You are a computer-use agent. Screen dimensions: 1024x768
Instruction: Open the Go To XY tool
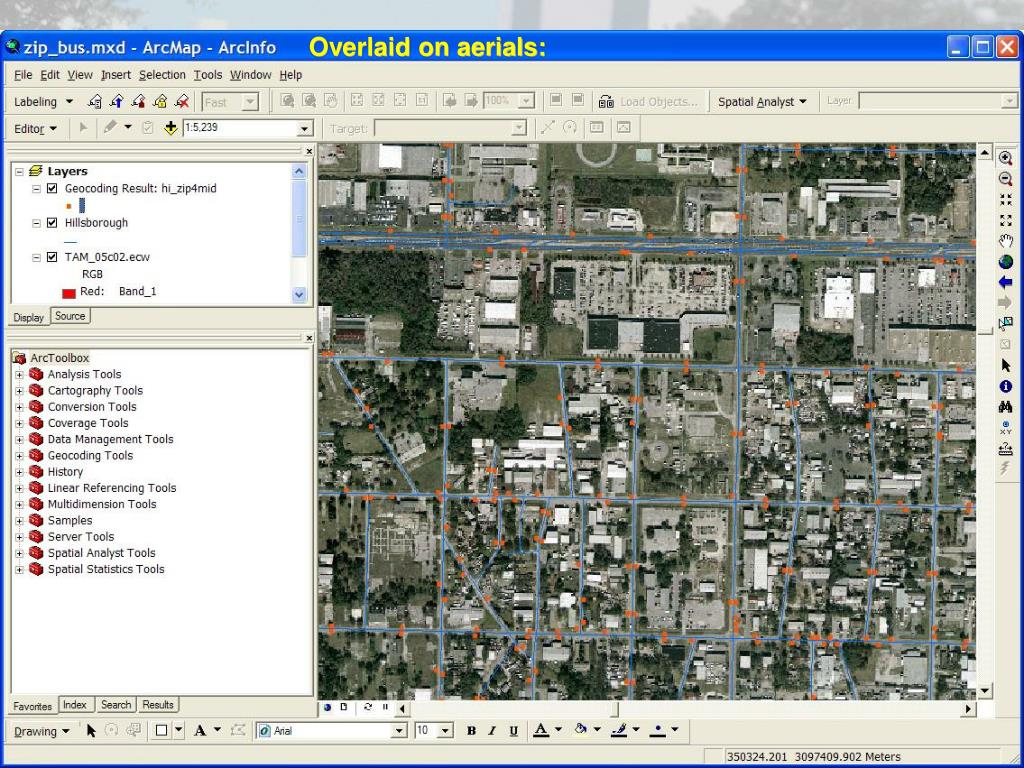1006,428
